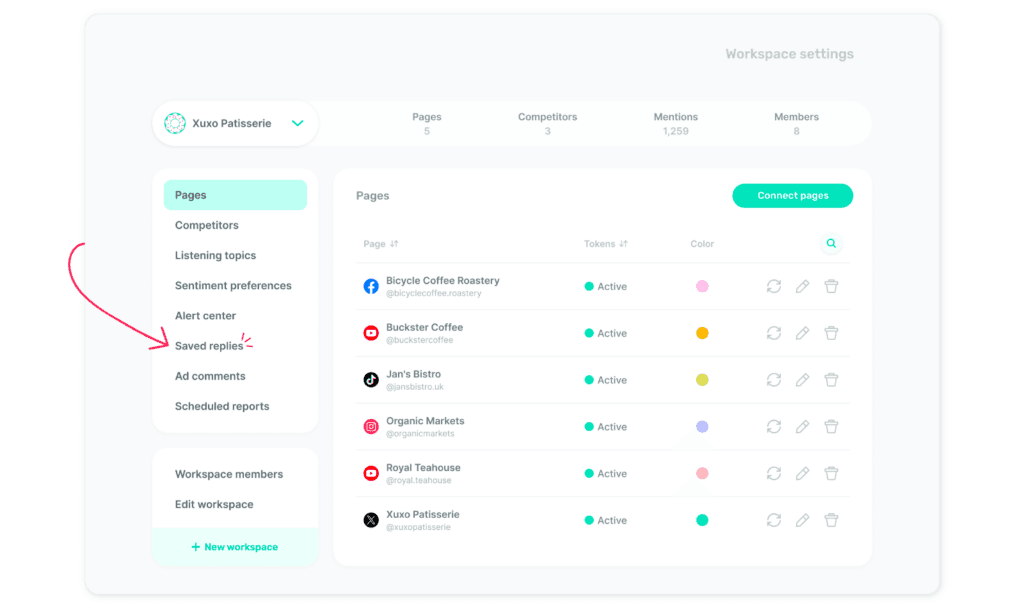Viewport: 1024px width, 608px height.
Task: Delete the Royal Teahouse page
Action: (831, 473)
